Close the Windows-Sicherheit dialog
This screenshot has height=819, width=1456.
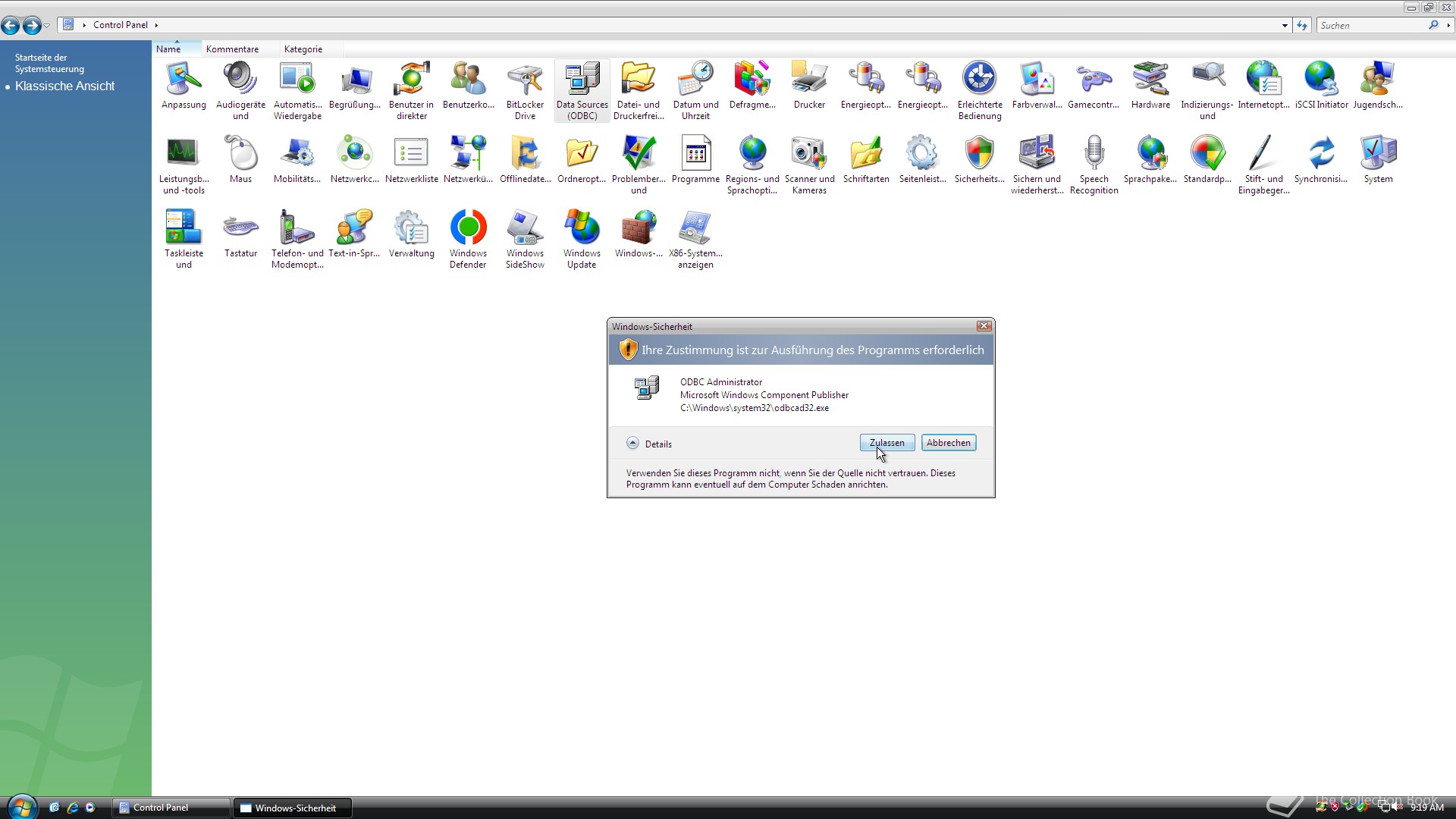pos(984,326)
